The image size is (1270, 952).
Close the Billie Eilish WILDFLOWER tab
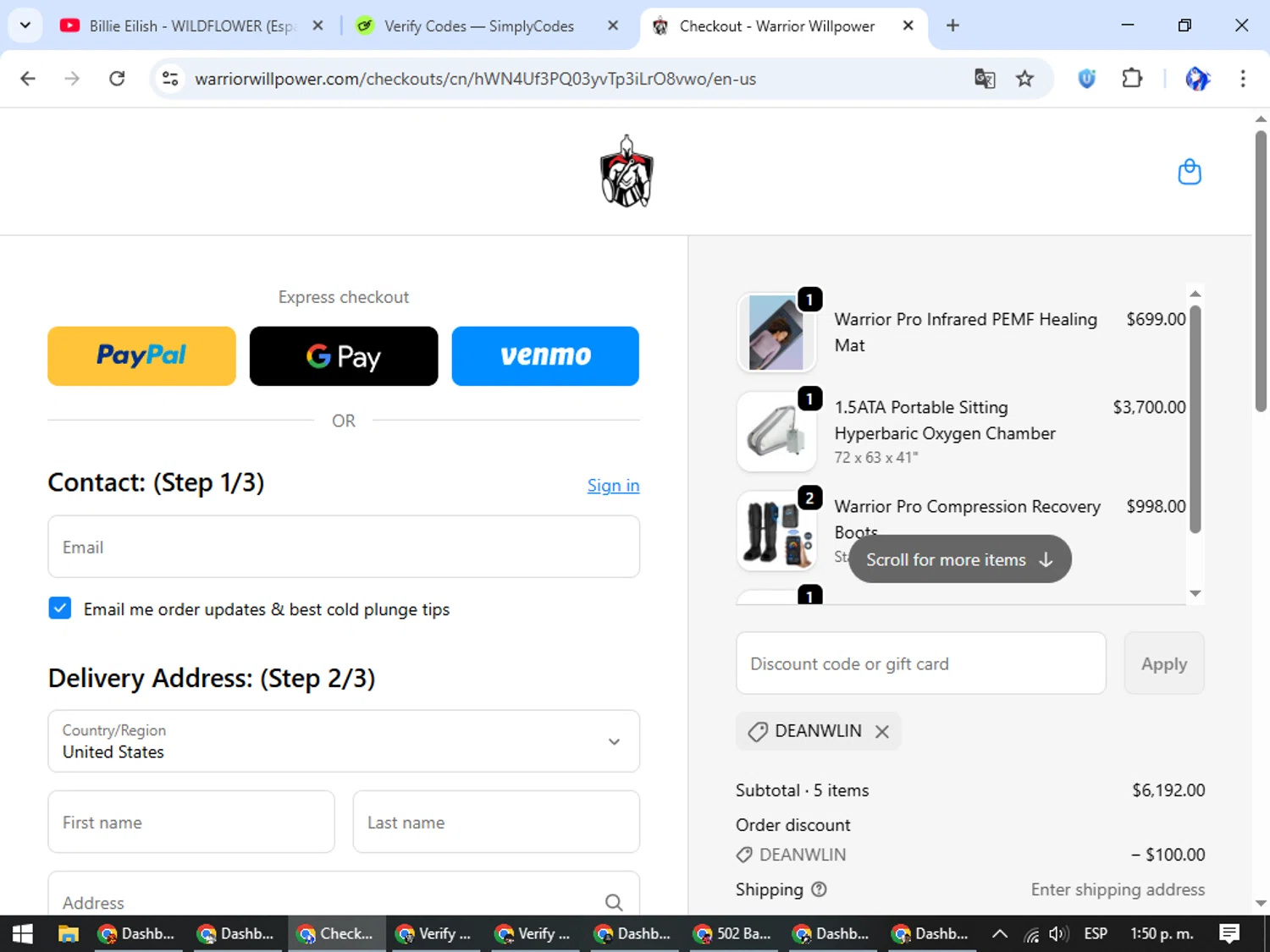317,25
